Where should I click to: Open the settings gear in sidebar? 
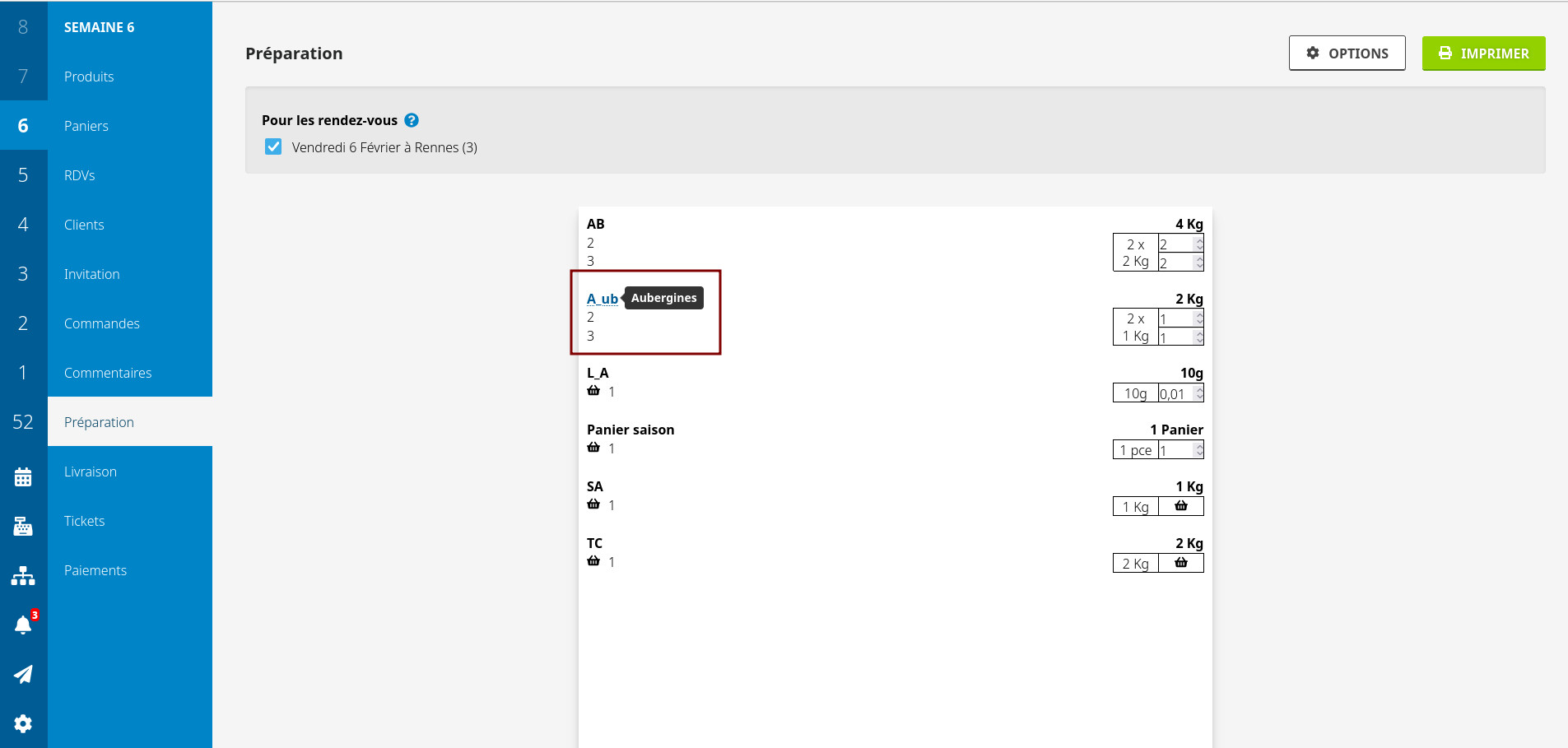[x=23, y=723]
